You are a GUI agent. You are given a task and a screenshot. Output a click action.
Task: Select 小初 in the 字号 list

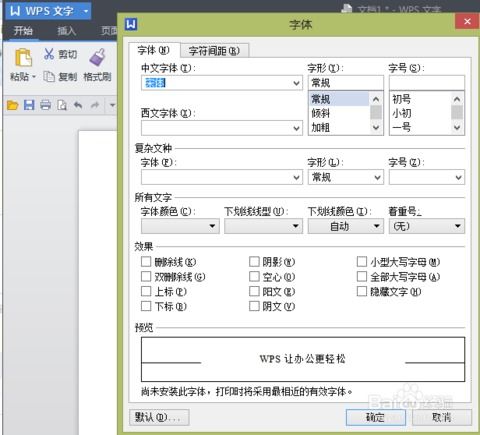pyautogui.click(x=420, y=113)
